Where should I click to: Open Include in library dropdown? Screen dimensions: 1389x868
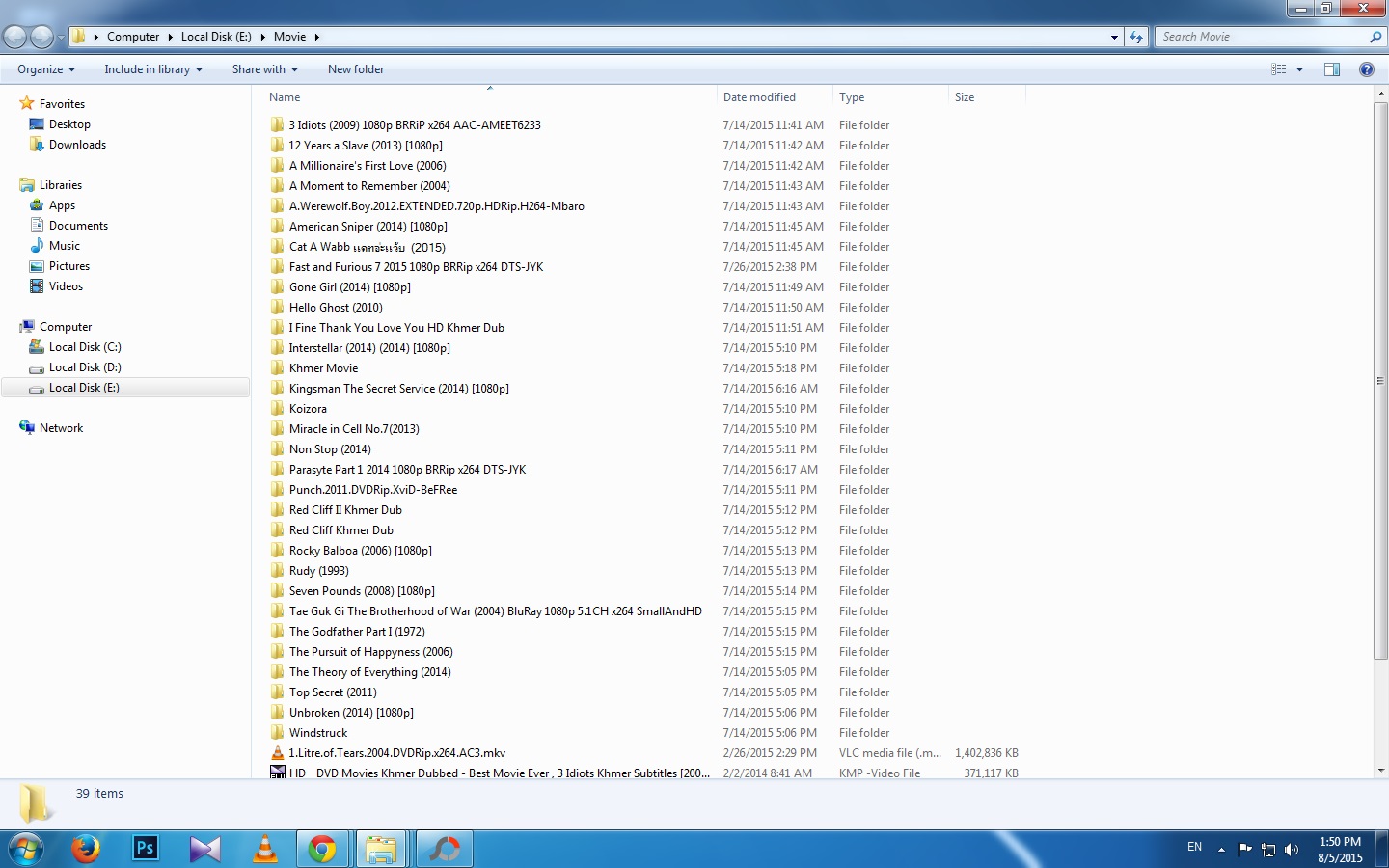tap(153, 69)
